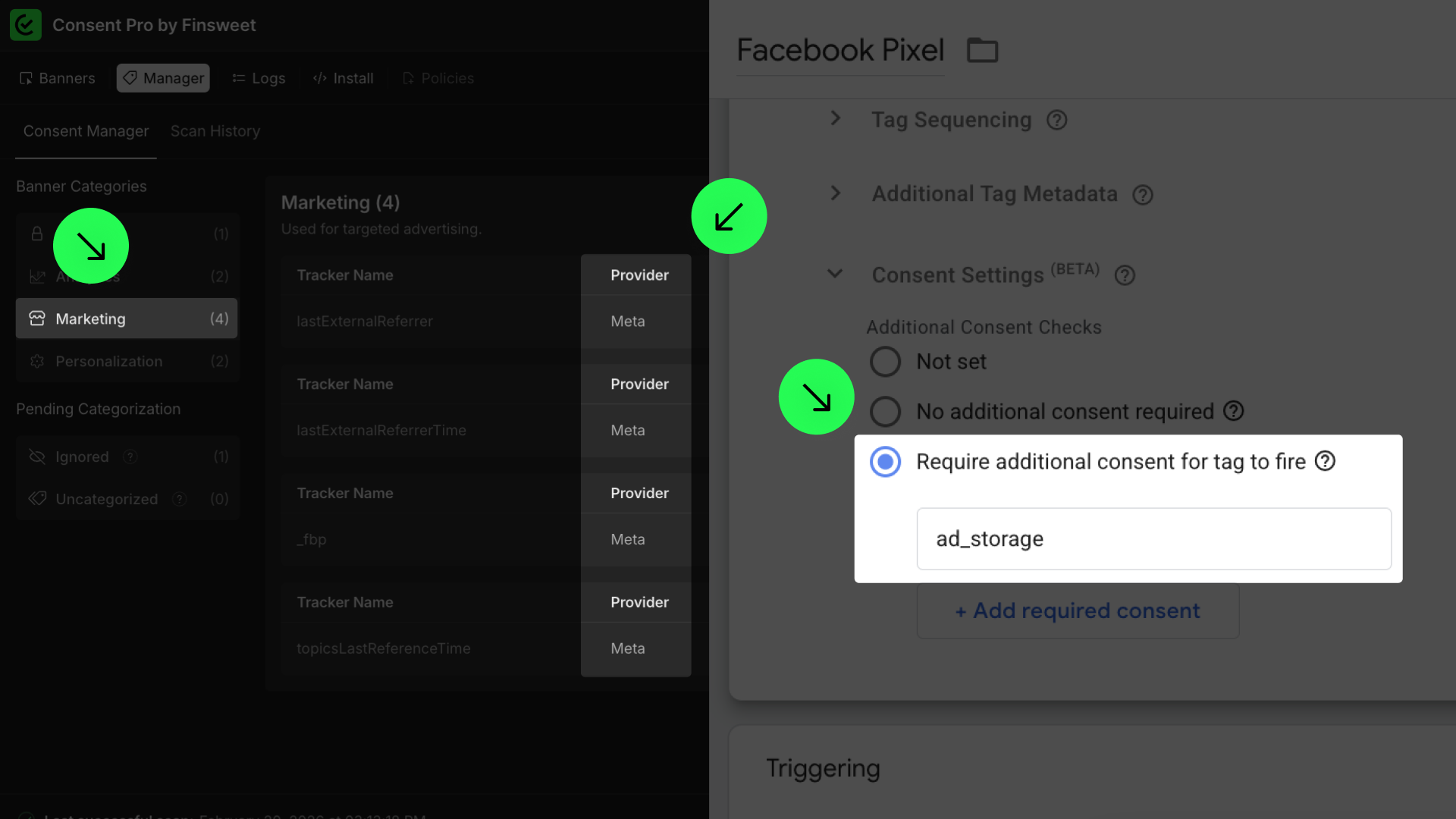Open the Install tab
The image size is (1456, 819).
[344, 78]
